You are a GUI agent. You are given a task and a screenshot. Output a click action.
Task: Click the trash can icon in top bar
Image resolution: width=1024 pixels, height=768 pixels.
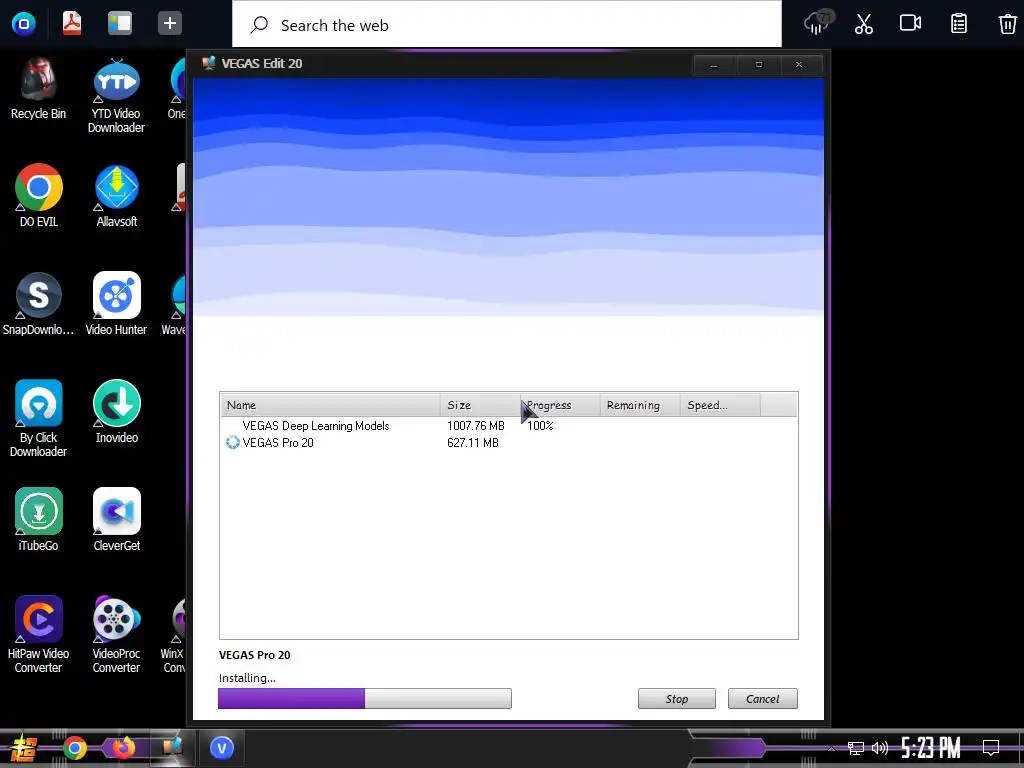[x=1008, y=24]
